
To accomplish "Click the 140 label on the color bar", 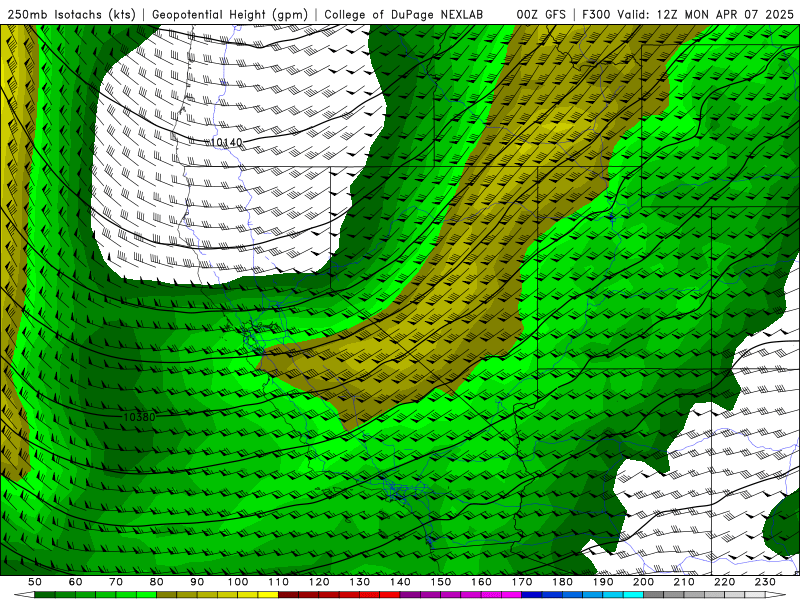I will click(x=400, y=582).
